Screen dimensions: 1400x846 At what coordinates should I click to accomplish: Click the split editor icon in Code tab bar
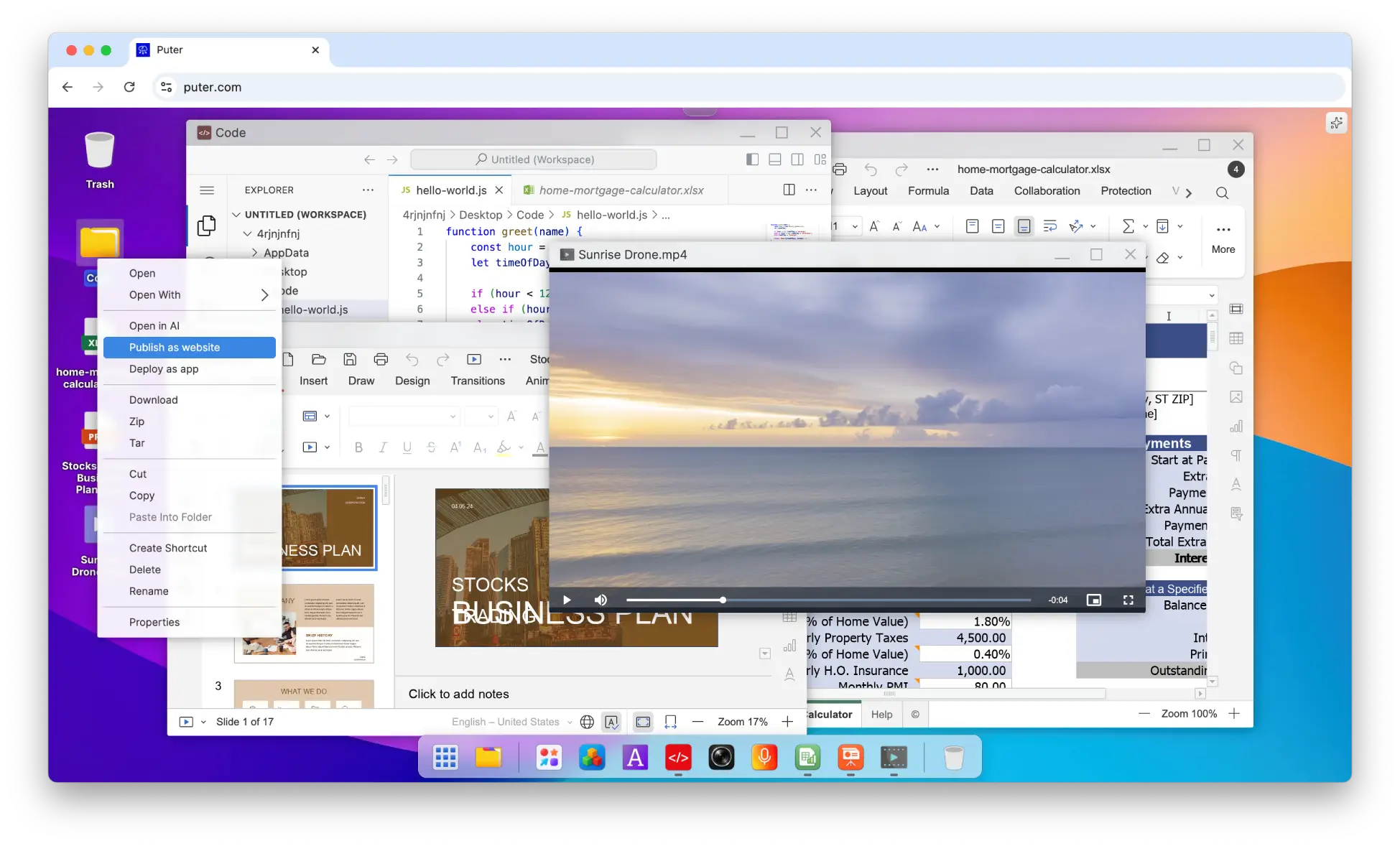tap(789, 190)
